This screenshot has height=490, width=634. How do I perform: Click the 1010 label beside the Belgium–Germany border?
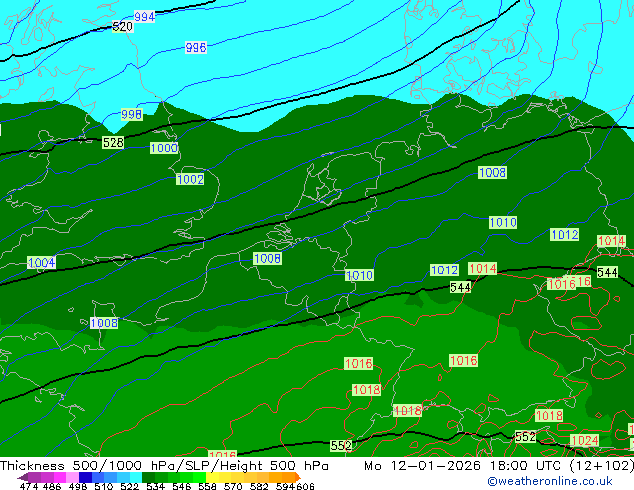click(x=359, y=275)
